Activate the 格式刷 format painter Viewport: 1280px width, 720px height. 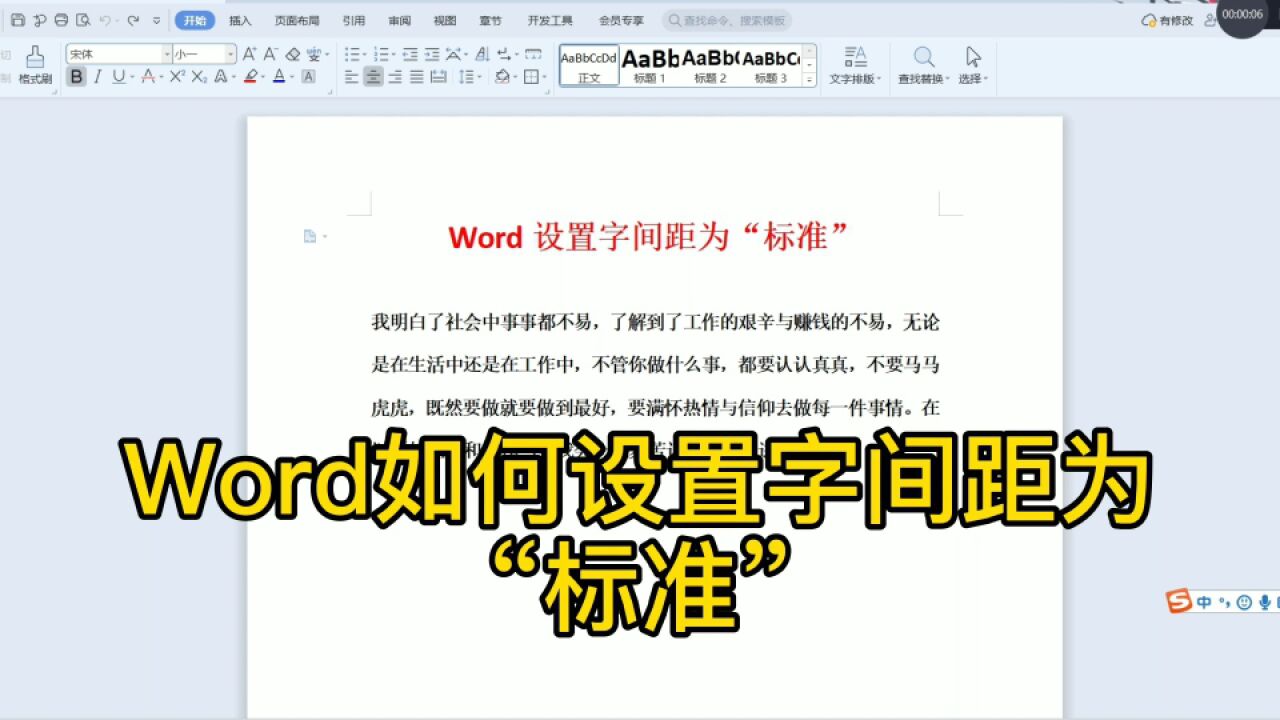point(35,64)
